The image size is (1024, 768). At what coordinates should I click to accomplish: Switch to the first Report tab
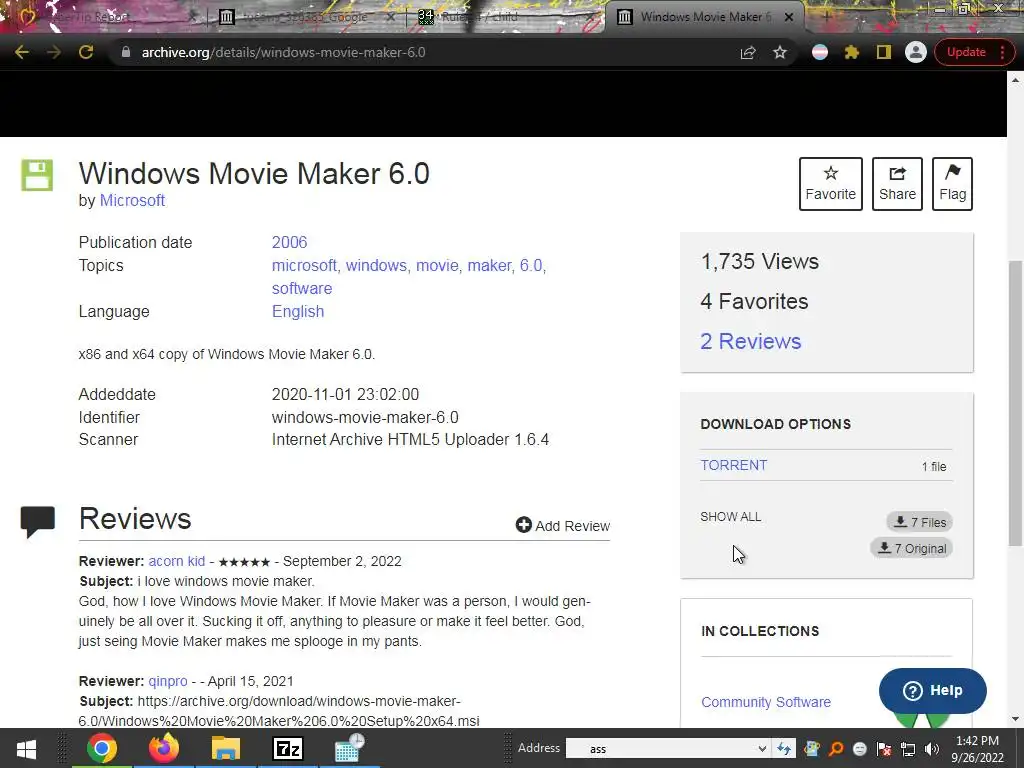click(103, 17)
